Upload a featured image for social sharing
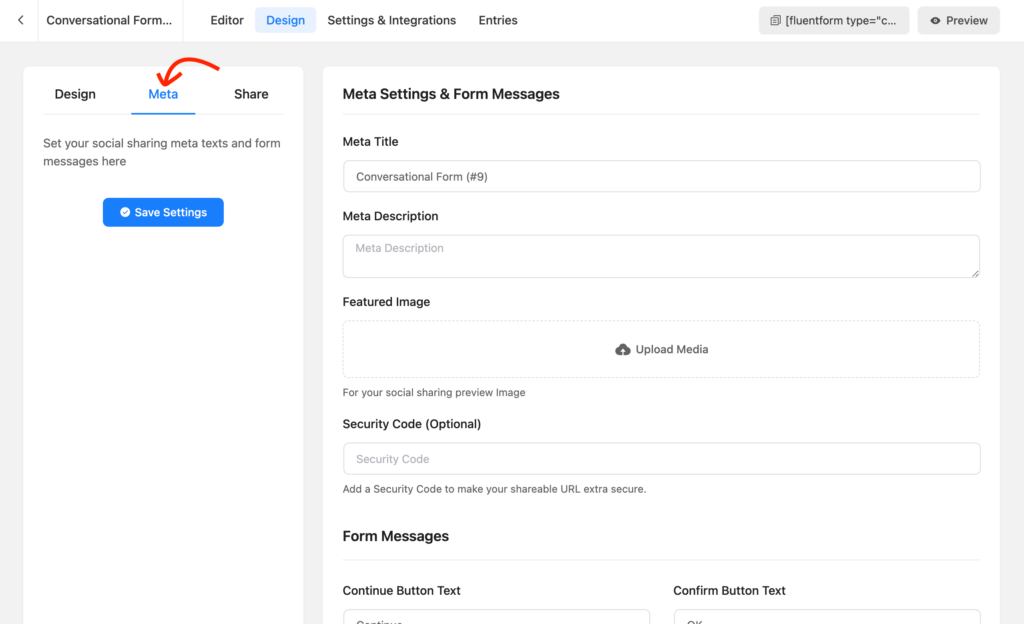The width and height of the screenshot is (1024, 624). [661, 349]
